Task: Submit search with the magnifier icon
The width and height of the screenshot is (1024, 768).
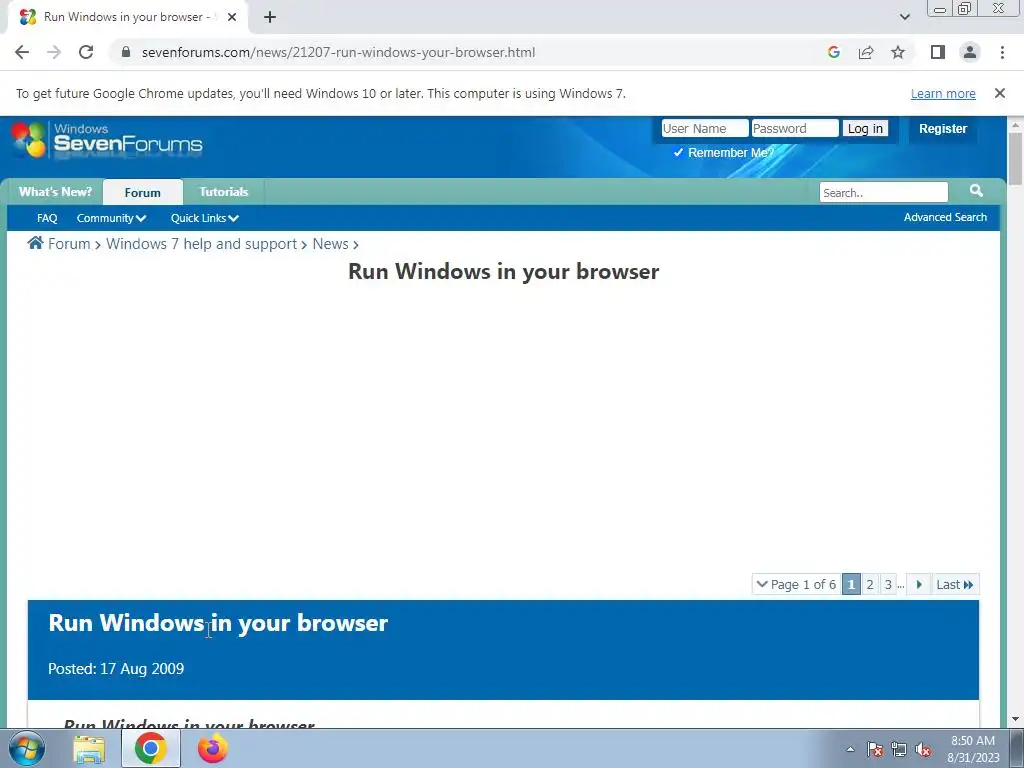Action: [x=976, y=191]
